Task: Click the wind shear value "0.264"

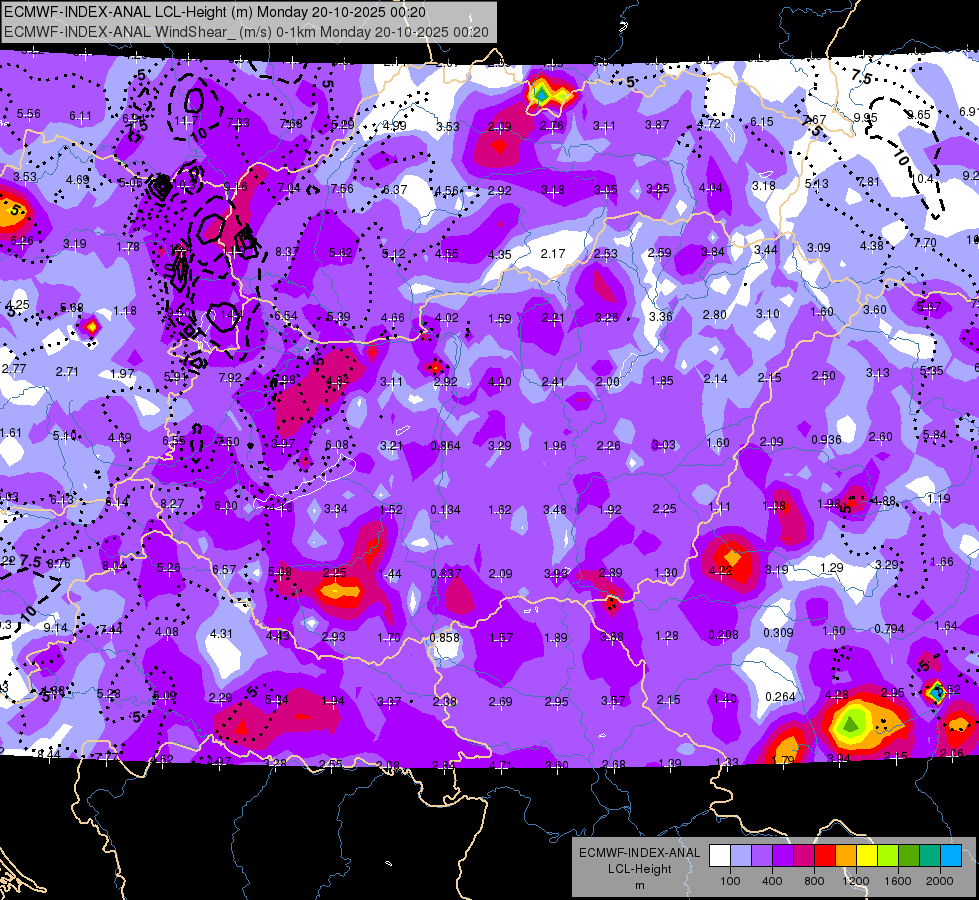Action: coord(780,696)
